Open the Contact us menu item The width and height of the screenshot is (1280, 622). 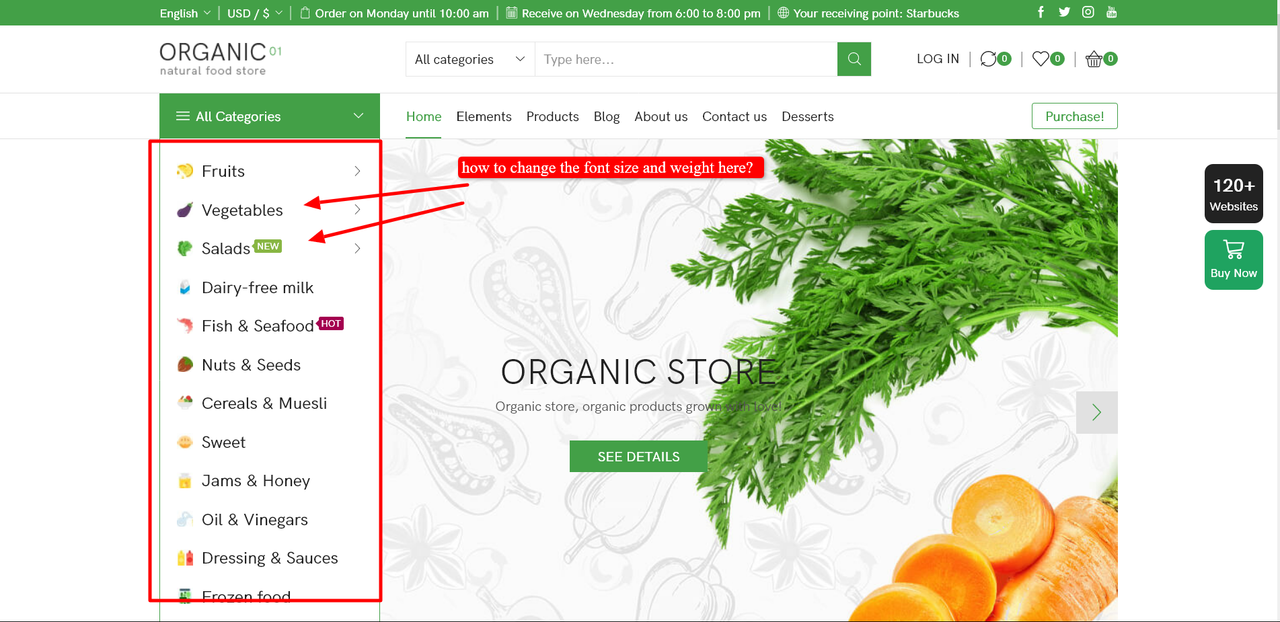pyautogui.click(x=735, y=116)
